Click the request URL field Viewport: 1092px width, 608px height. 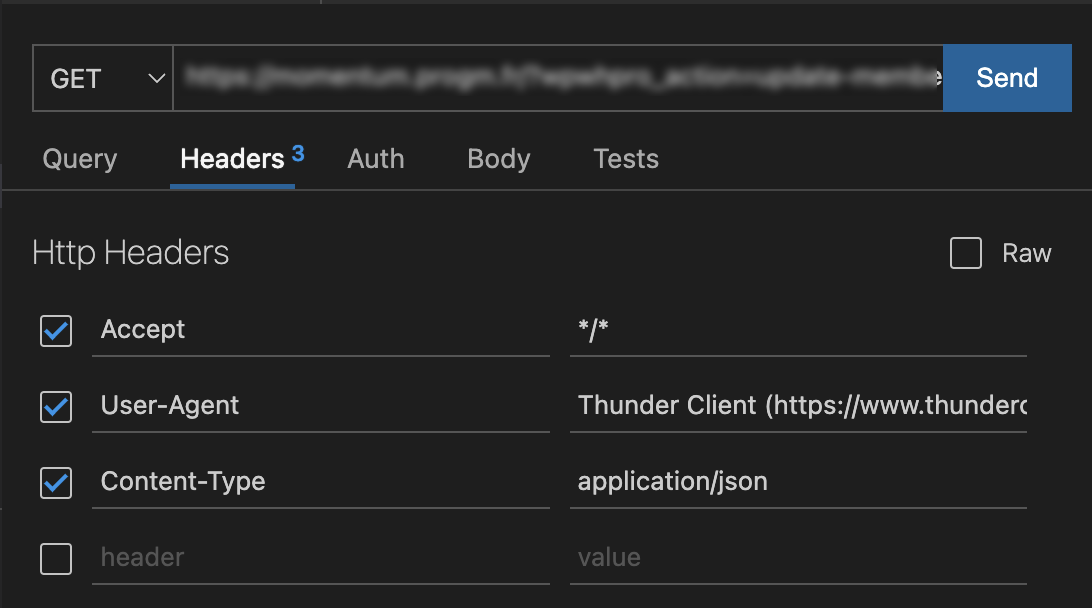(558, 78)
